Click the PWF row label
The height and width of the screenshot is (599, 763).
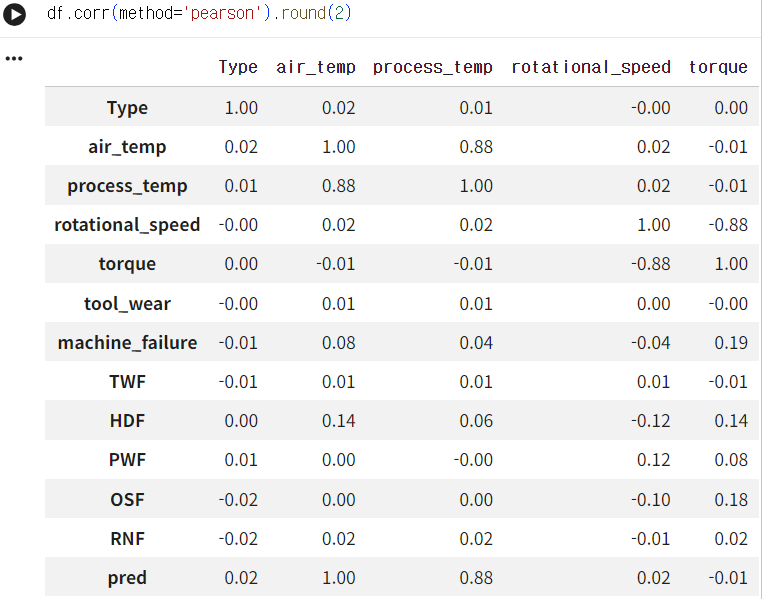127,460
